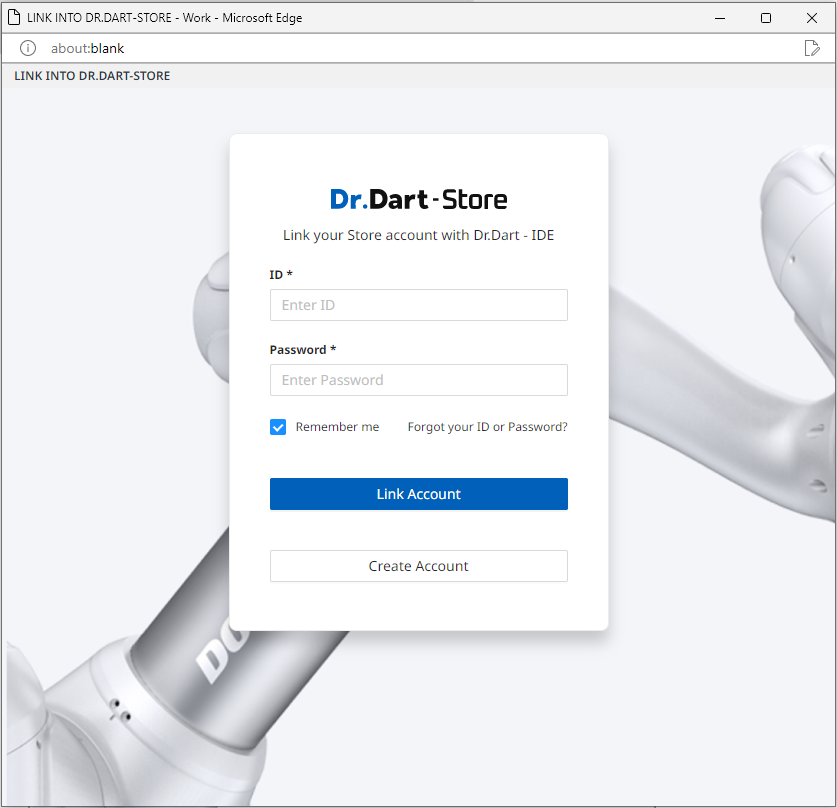Click the 'Password *' field label
The height and width of the screenshot is (808, 837).
point(303,350)
